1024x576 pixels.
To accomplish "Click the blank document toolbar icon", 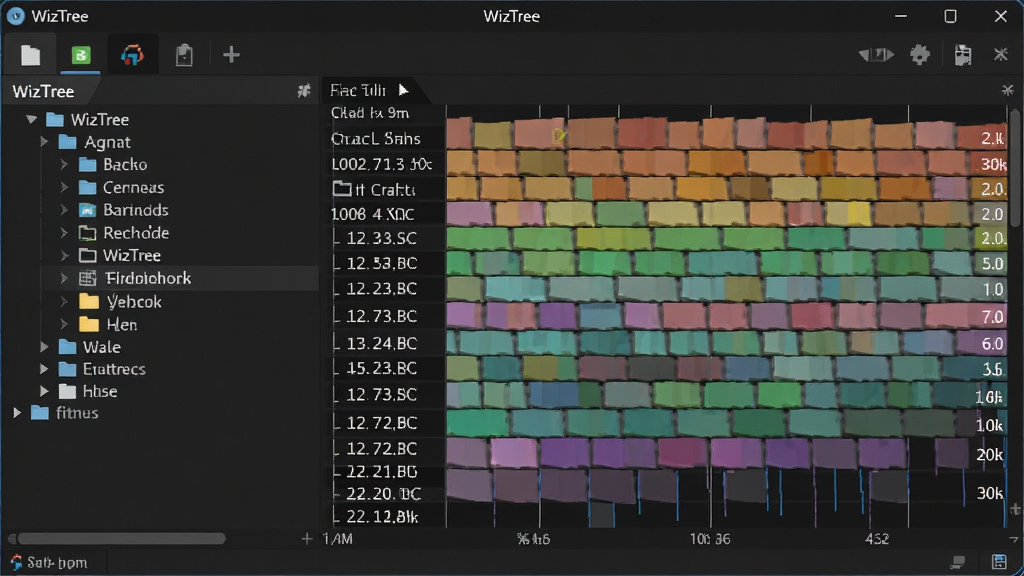I will click(x=30, y=56).
